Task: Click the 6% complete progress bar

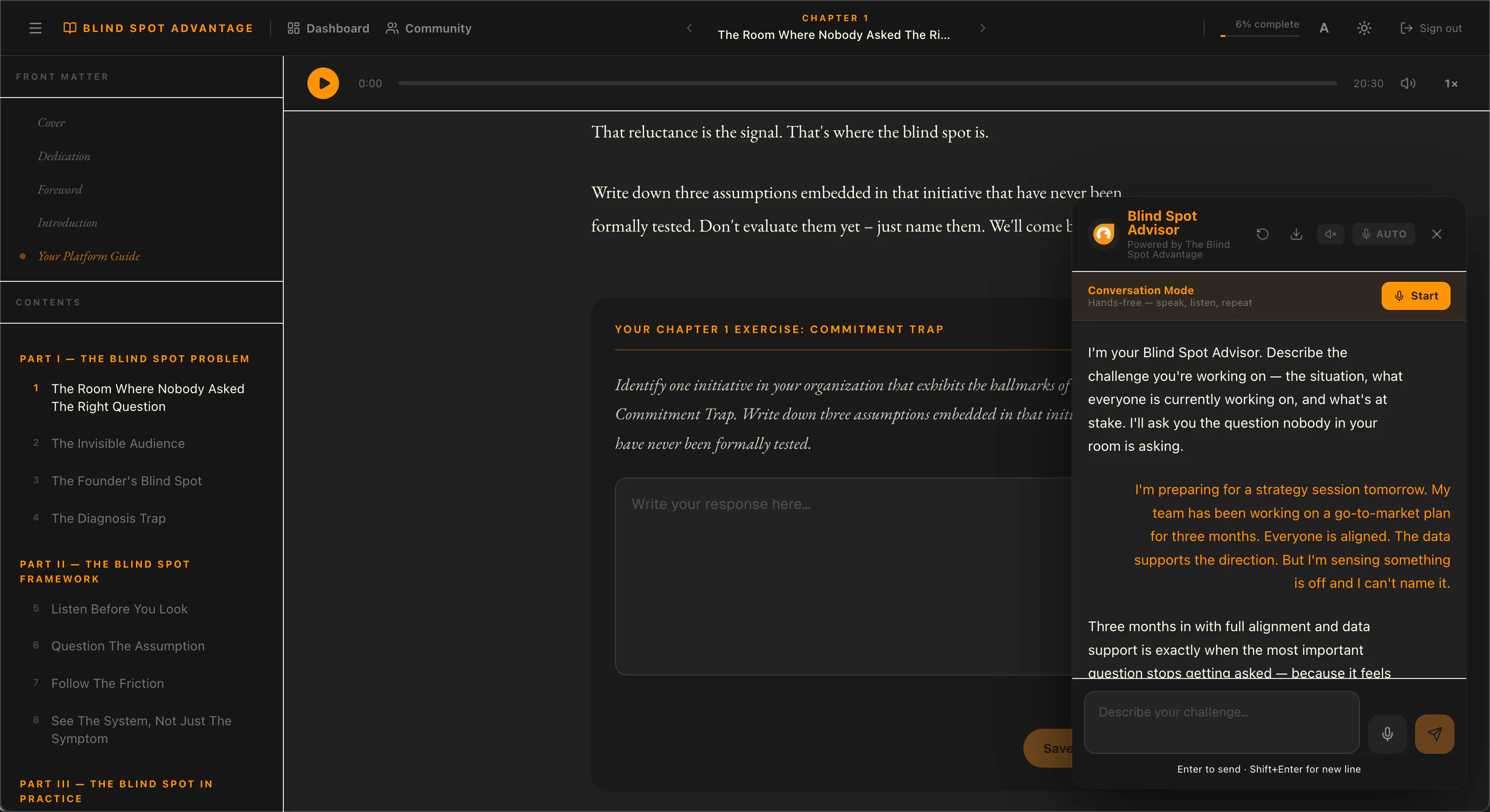Action: (x=1260, y=36)
